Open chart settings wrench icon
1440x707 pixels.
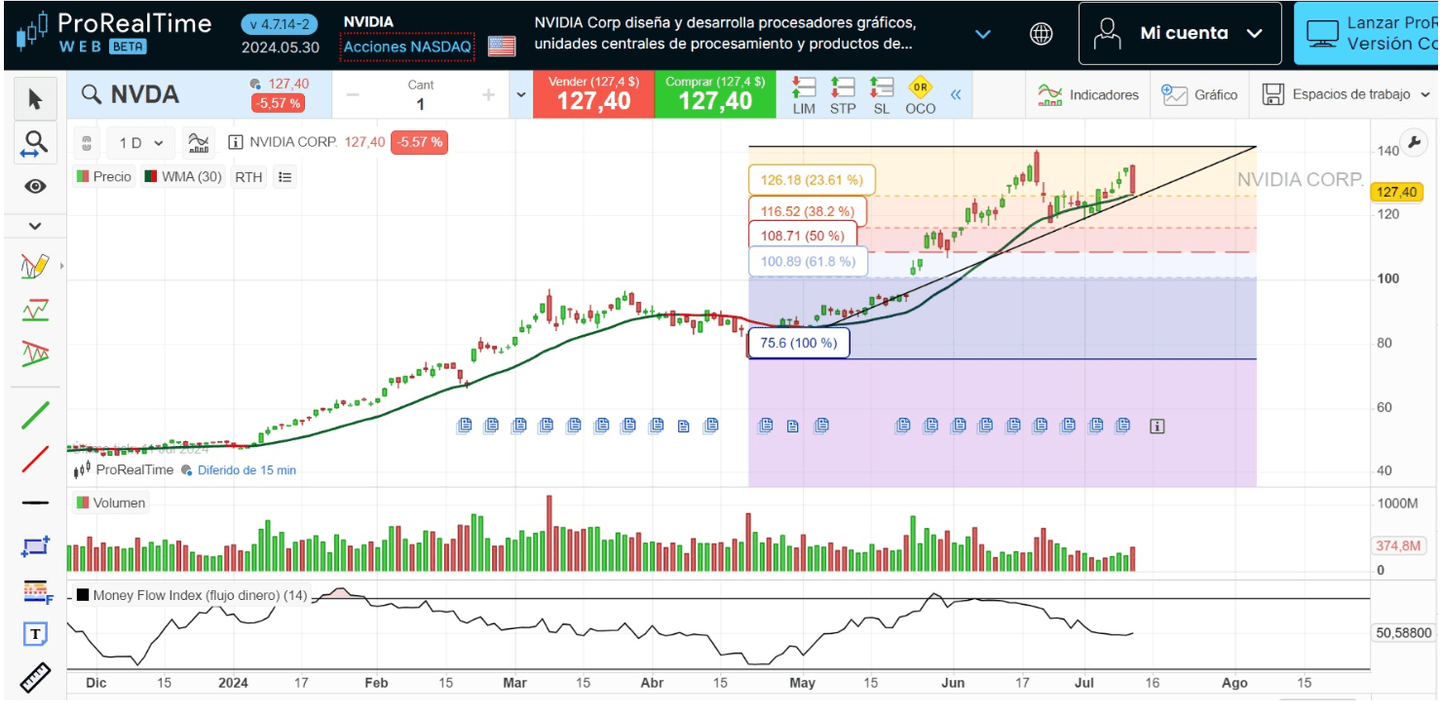point(1413,142)
